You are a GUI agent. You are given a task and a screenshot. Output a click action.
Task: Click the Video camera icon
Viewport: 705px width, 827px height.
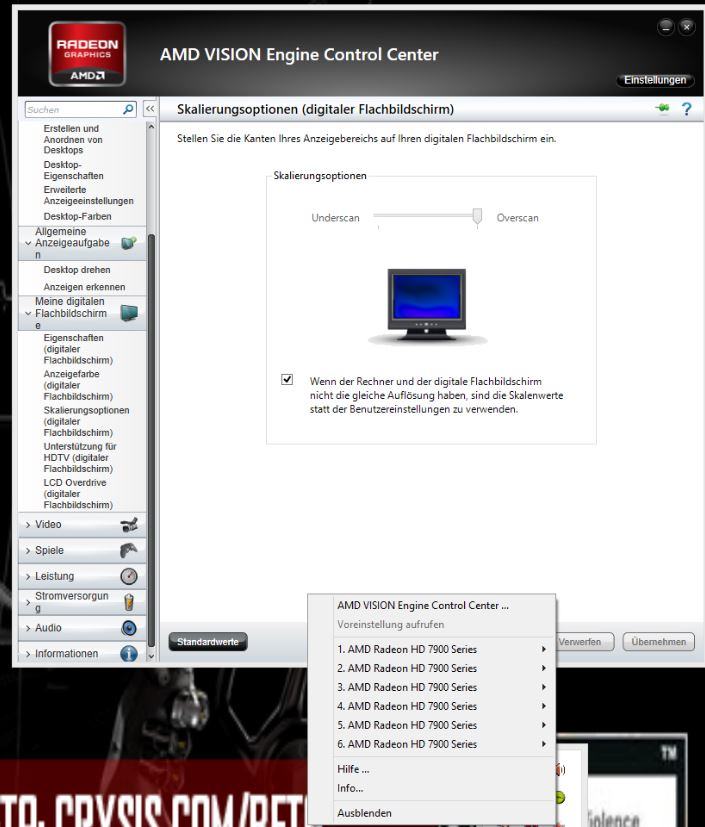click(129, 524)
